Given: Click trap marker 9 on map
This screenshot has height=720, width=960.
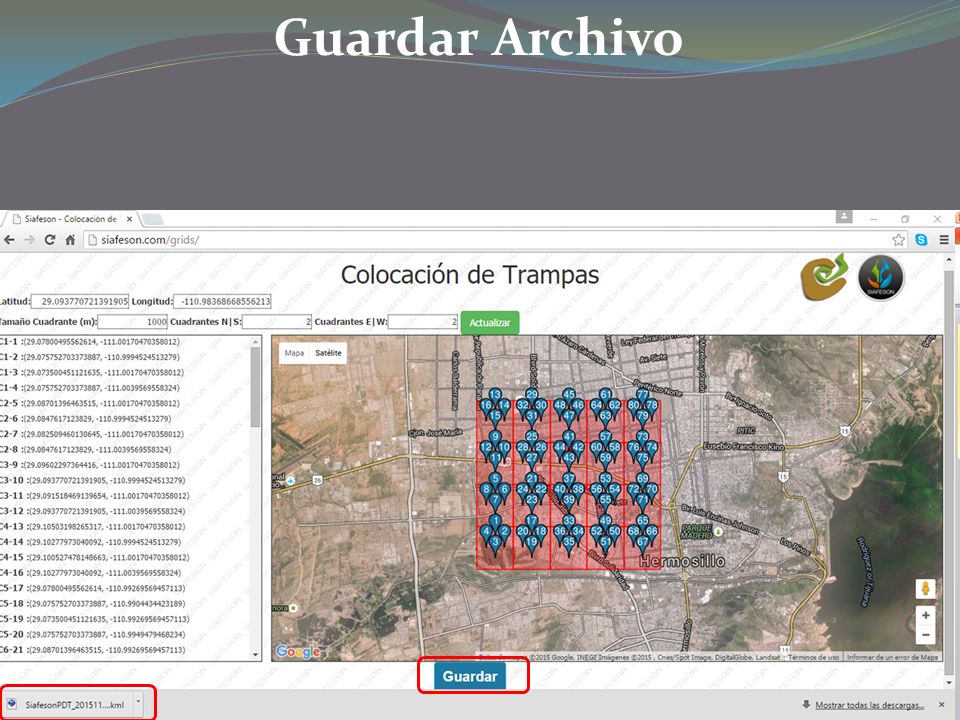Looking at the screenshot, I should coord(495,437).
